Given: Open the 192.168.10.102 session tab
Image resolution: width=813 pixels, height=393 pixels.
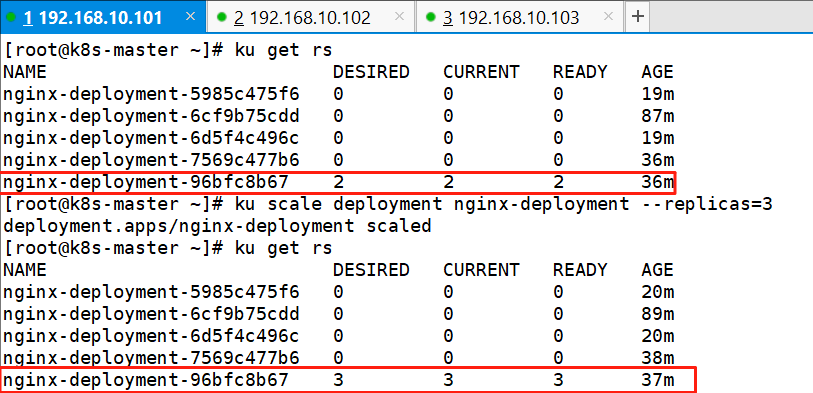Looking at the screenshot, I should point(311,17).
